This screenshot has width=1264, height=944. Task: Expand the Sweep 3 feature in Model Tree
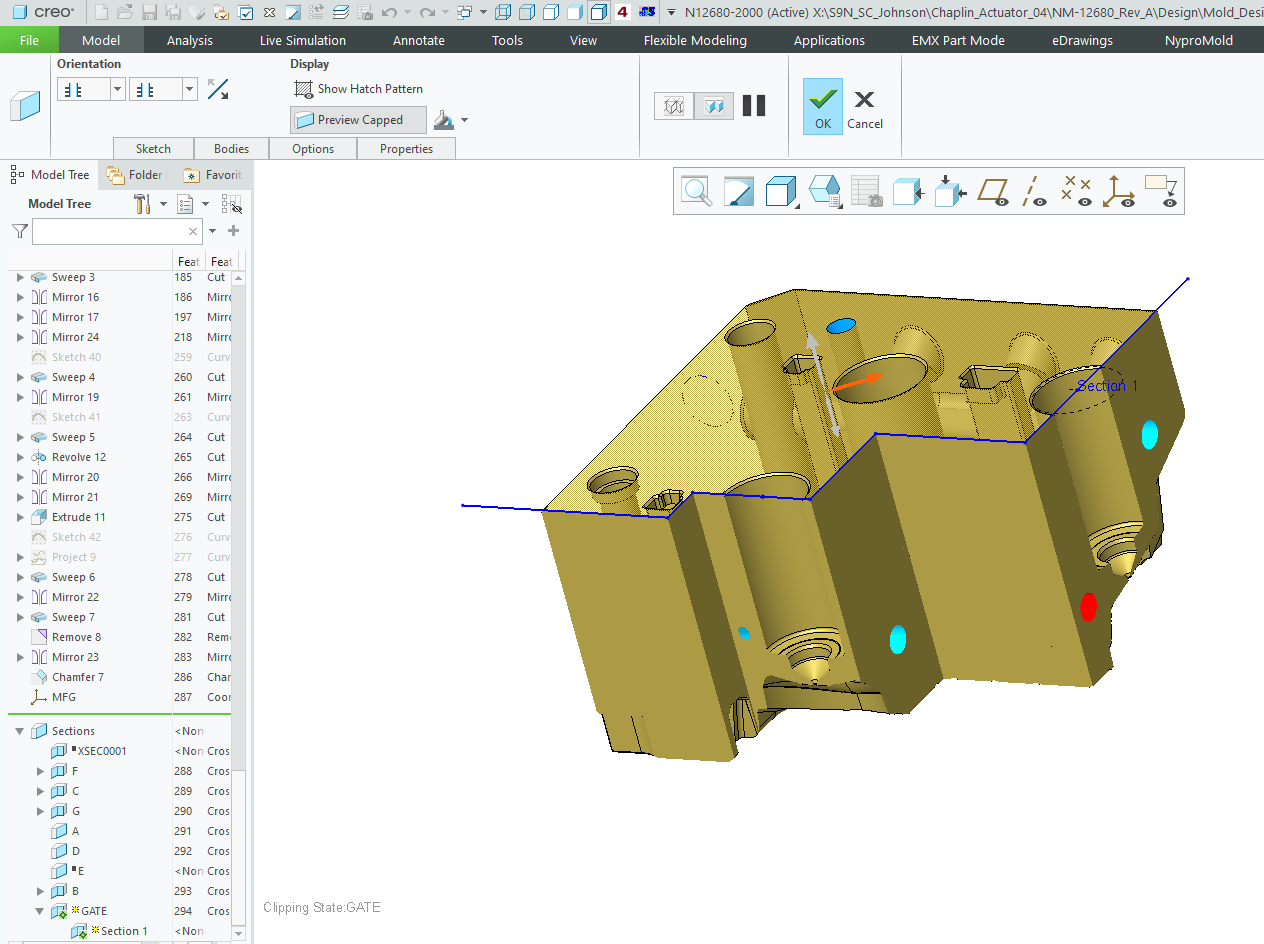[x=19, y=277]
